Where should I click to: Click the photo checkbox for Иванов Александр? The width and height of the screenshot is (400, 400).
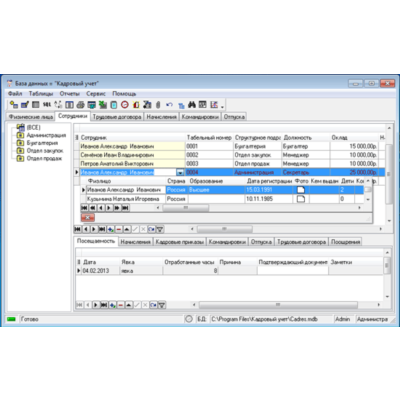point(301,190)
